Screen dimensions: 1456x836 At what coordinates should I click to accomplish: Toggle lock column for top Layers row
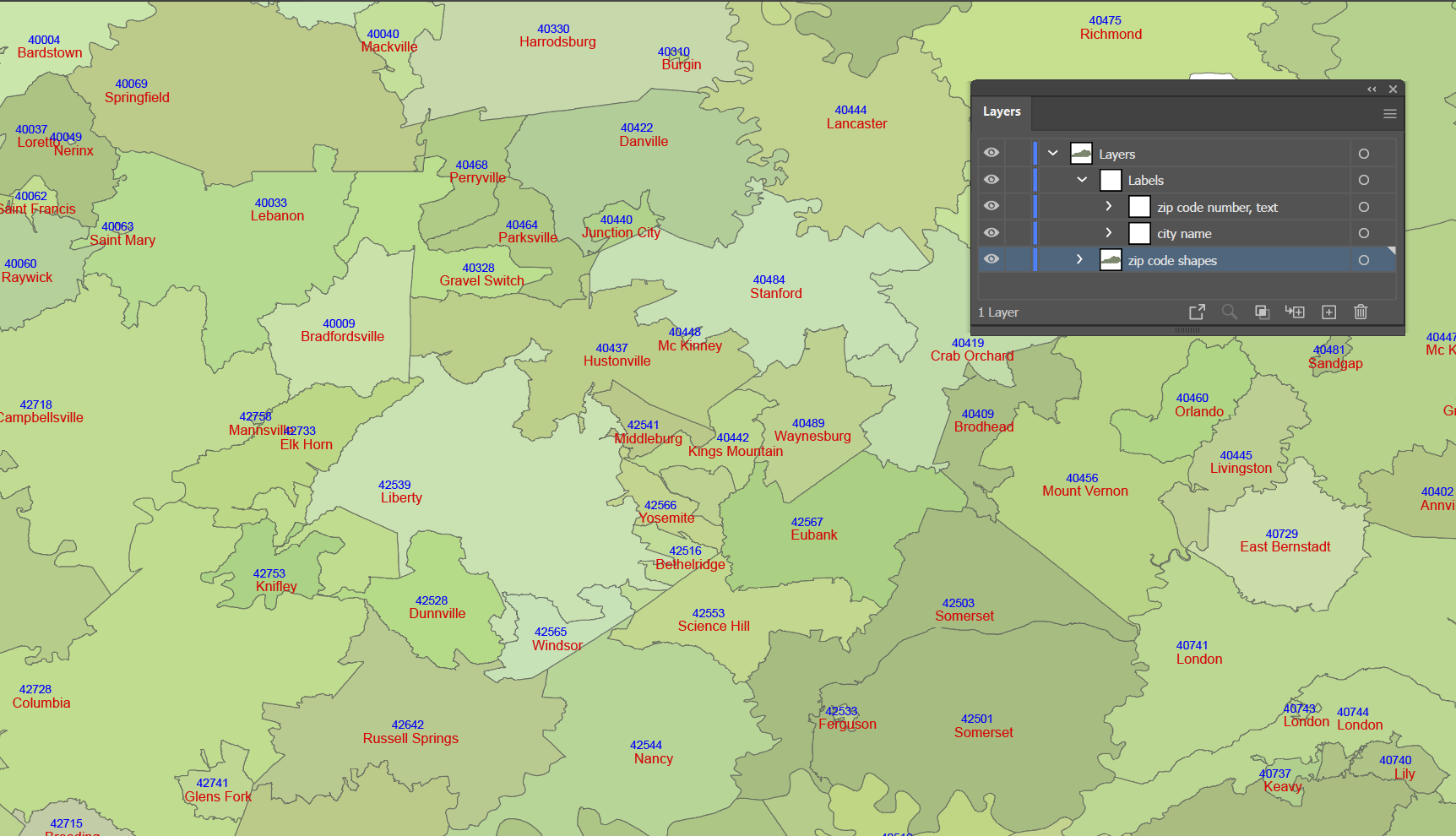pos(1019,154)
